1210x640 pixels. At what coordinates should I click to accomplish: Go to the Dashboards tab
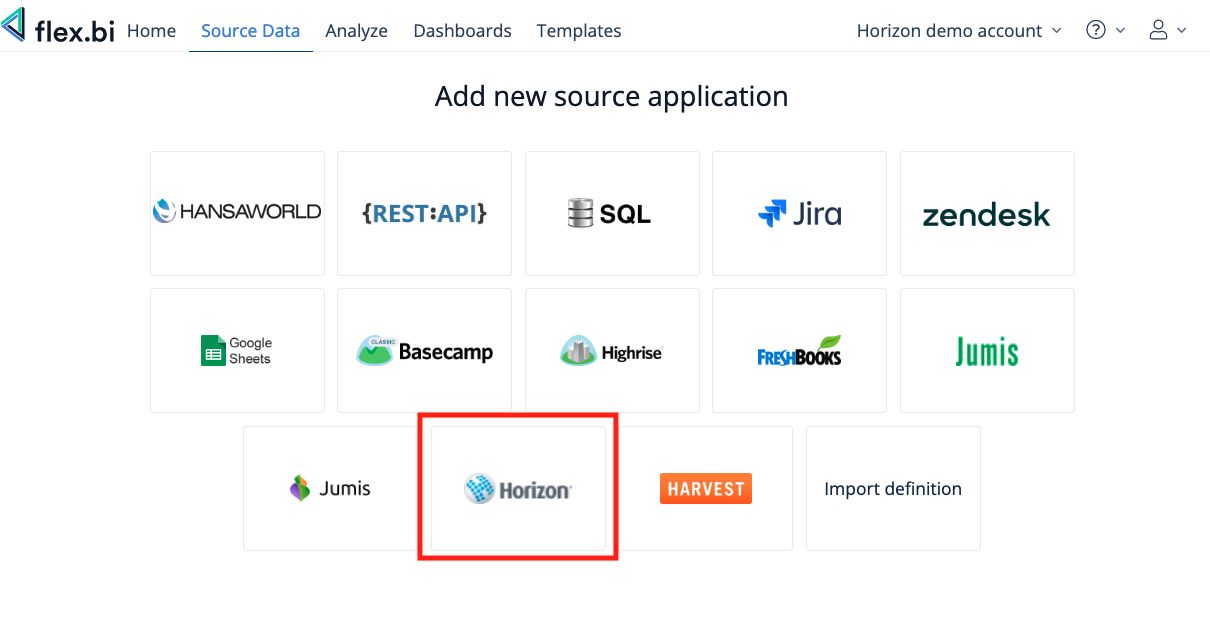coord(462,31)
